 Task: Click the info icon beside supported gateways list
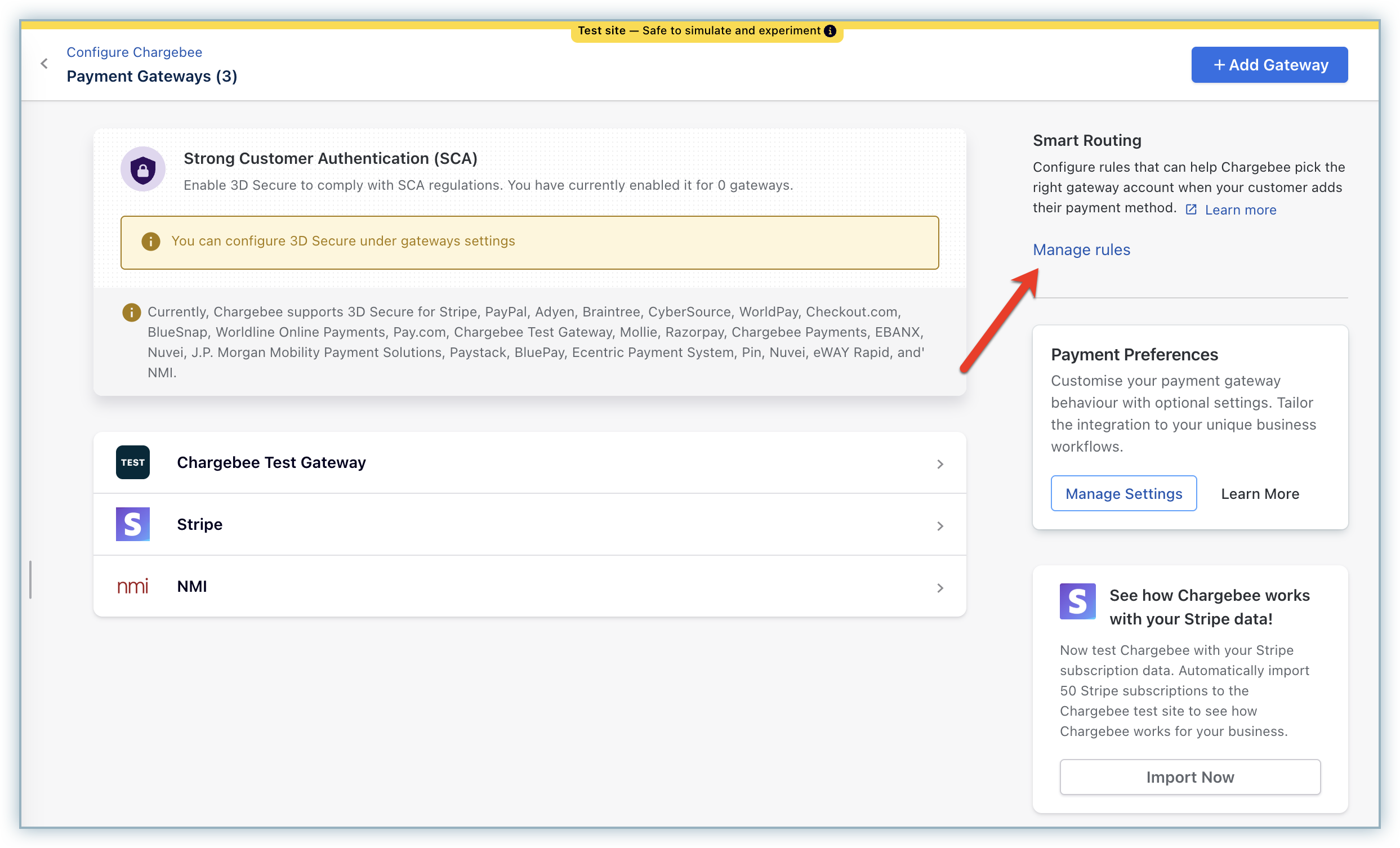click(132, 313)
